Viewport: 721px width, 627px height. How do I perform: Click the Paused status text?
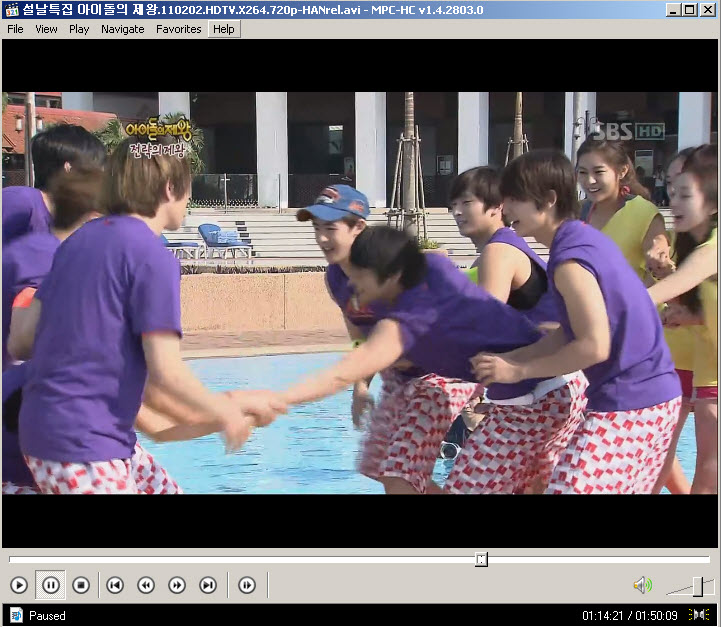(47, 616)
